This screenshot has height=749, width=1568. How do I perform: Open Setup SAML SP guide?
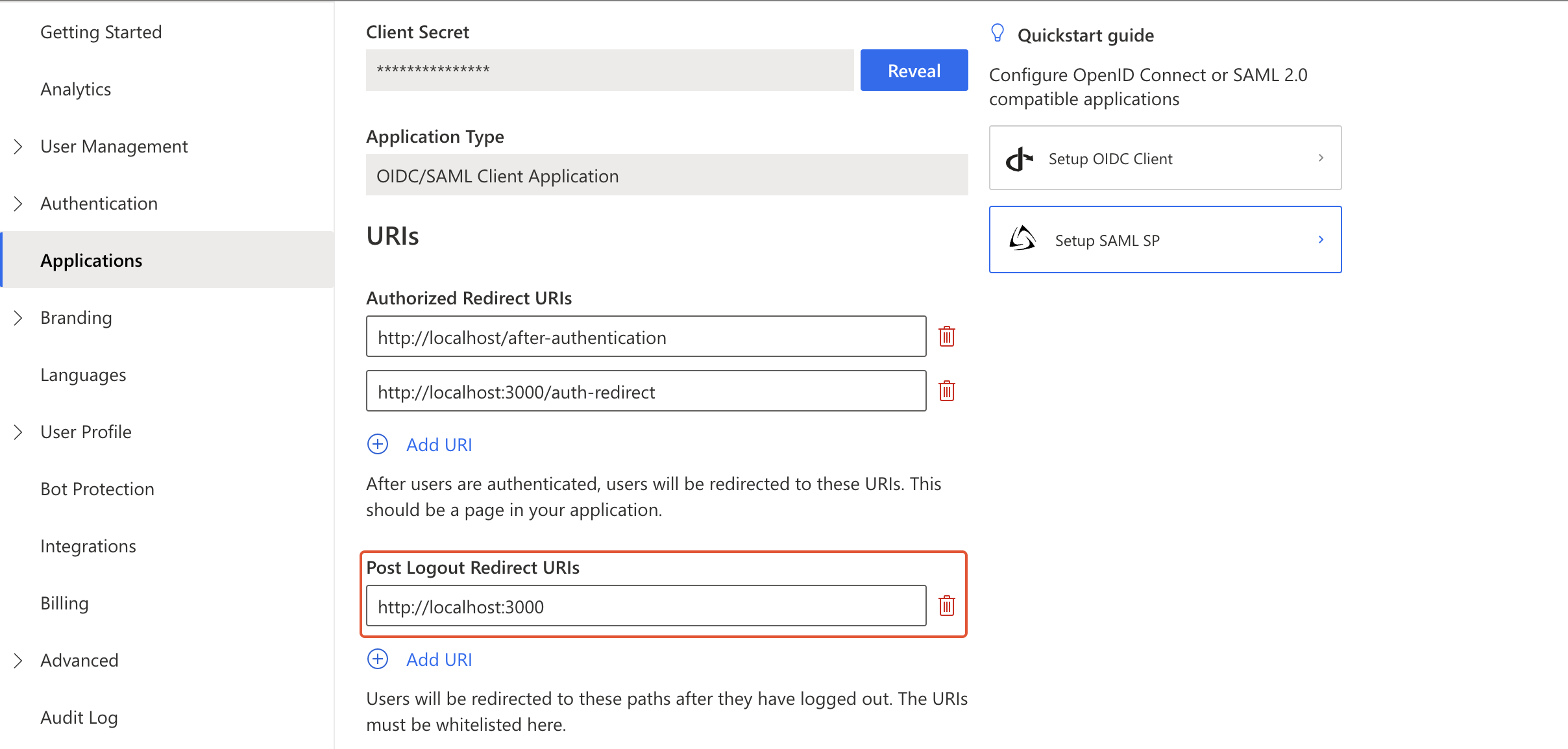click(1165, 240)
